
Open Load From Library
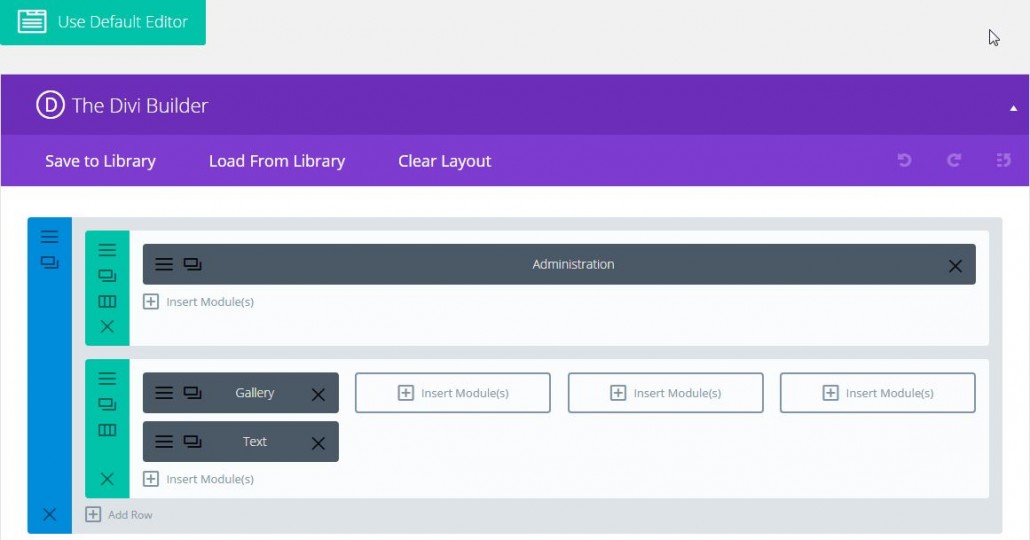[276, 161]
